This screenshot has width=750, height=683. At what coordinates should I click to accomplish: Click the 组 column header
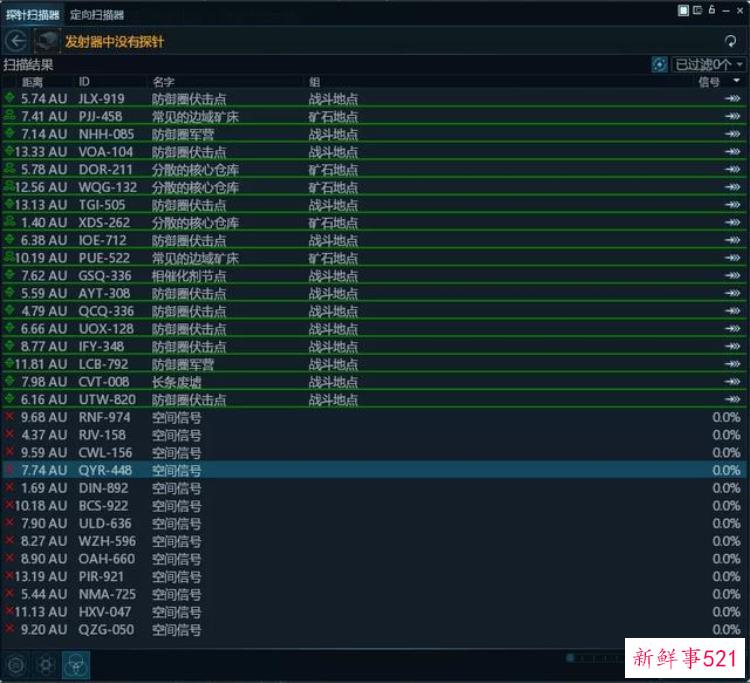(x=314, y=81)
